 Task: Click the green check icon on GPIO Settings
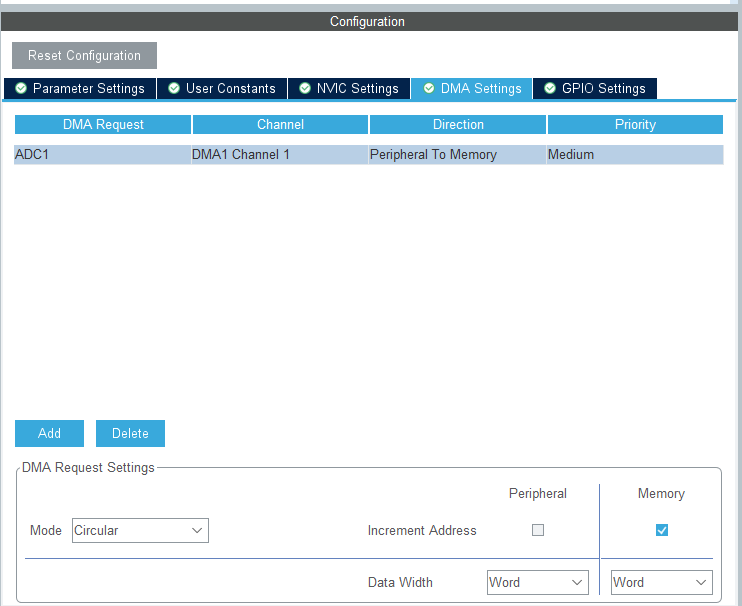(x=550, y=88)
